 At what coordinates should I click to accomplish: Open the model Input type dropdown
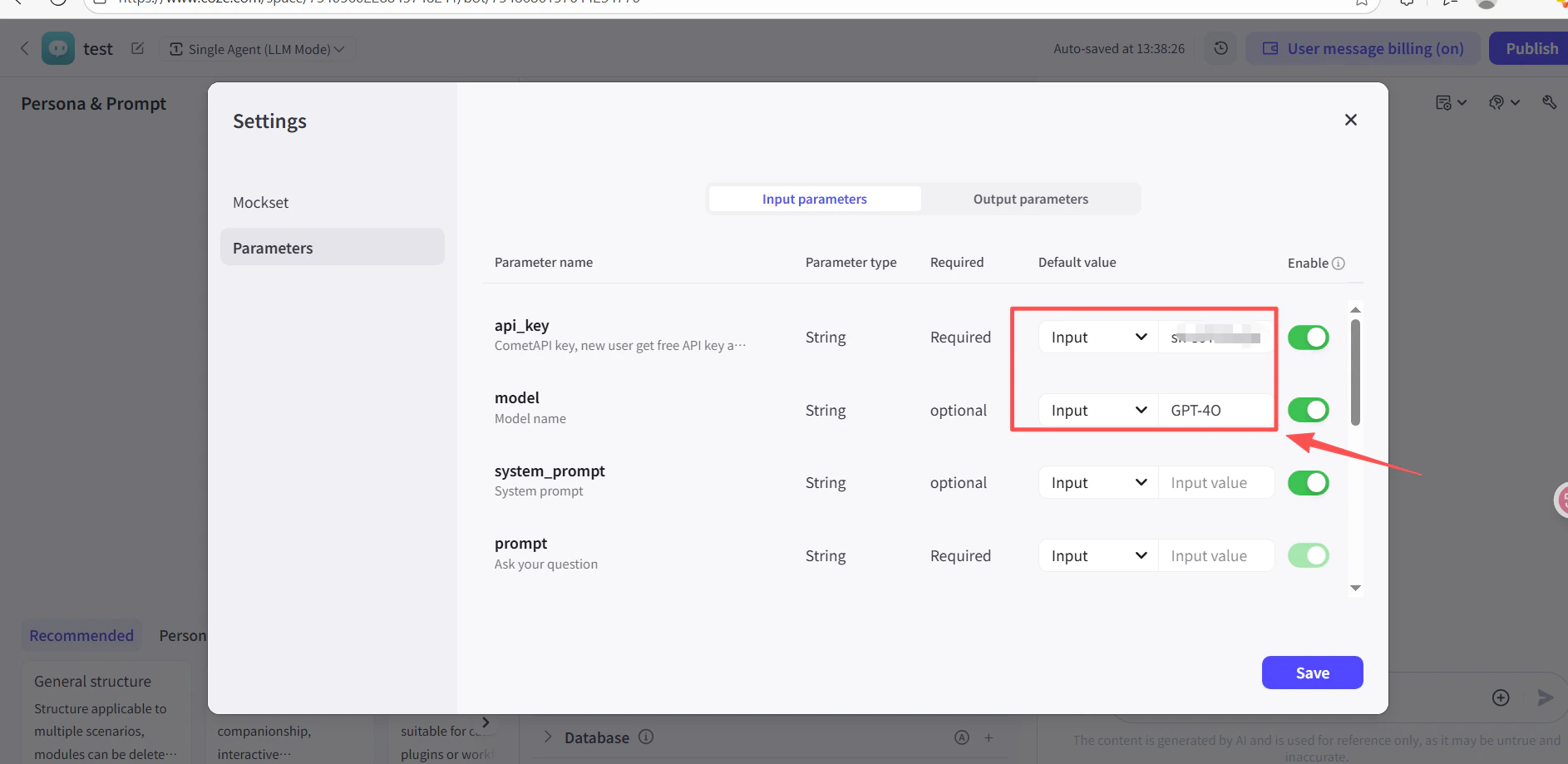[x=1098, y=411]
